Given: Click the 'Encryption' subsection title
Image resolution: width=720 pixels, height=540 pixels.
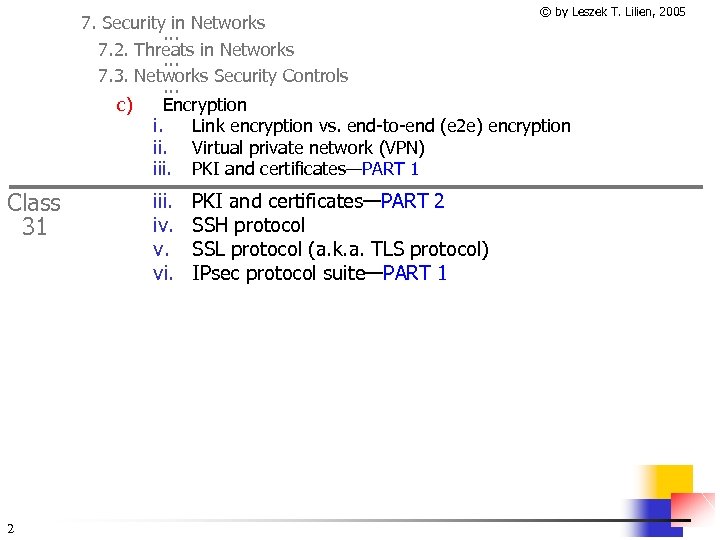Looking at the screenshot, I should click(205, 104).
